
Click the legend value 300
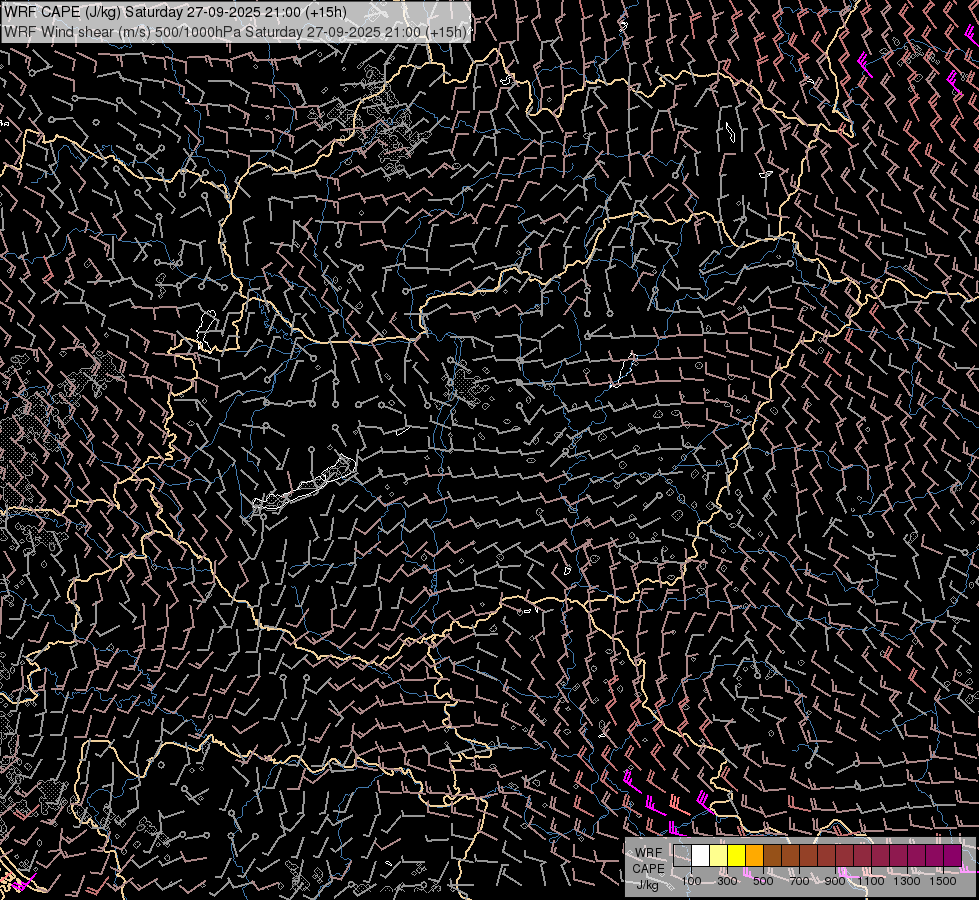click(727, 881)
